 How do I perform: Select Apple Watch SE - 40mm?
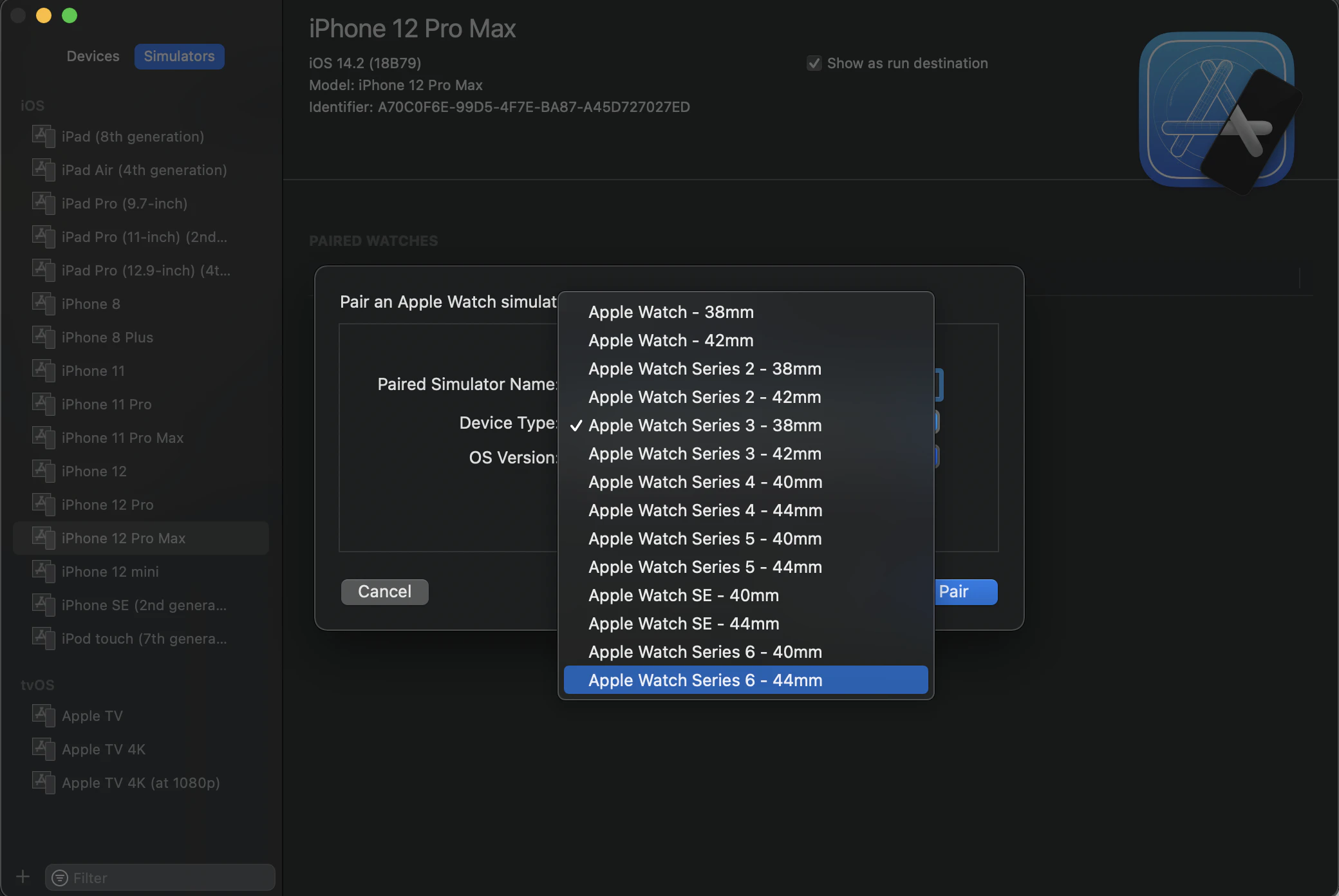click(x=745, y=595)
